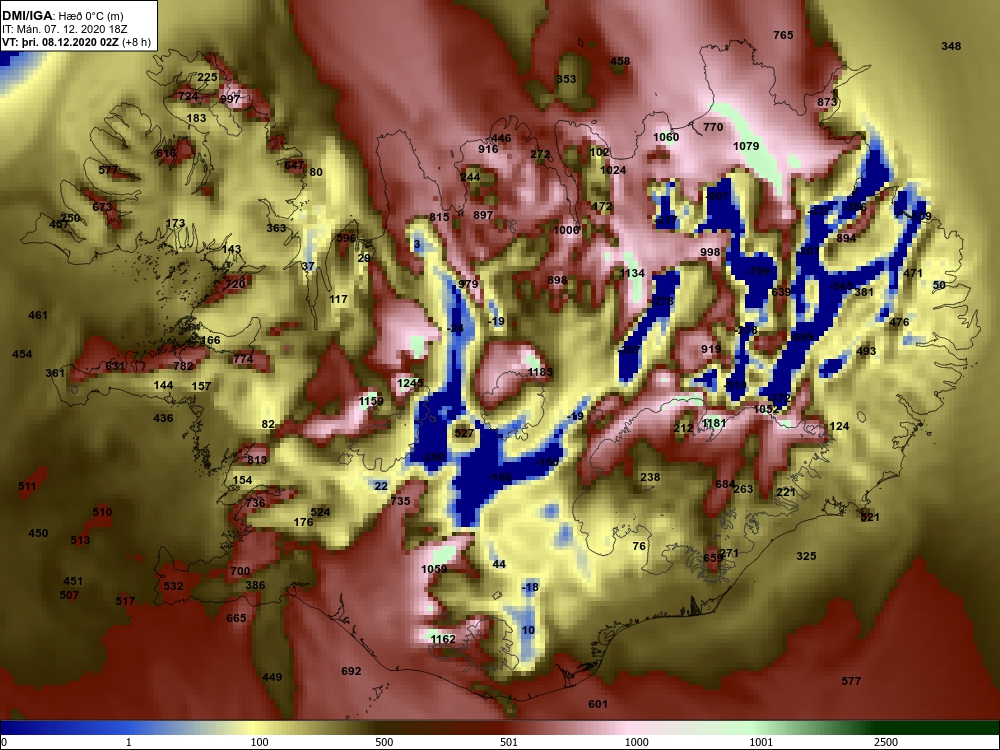
Task: Click the map value '997'
Action: click(x=230, y=99)
